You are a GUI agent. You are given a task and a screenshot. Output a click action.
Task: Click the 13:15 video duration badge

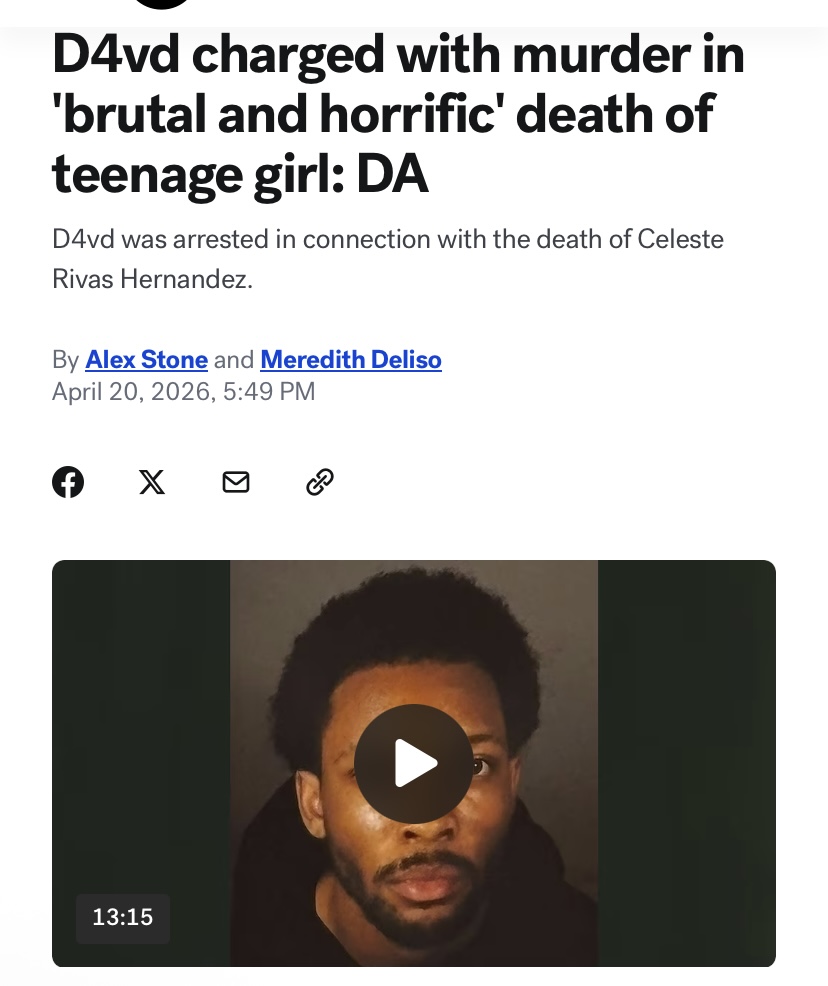point(123,917)
